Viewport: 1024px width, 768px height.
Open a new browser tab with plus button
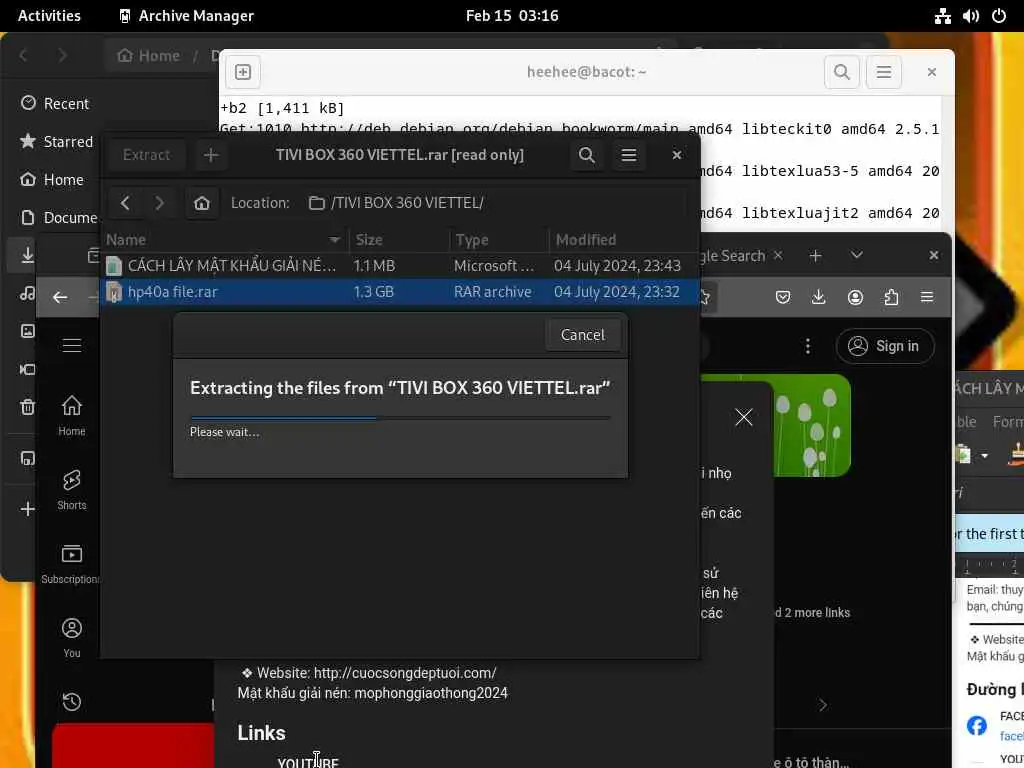pos(816,256)
